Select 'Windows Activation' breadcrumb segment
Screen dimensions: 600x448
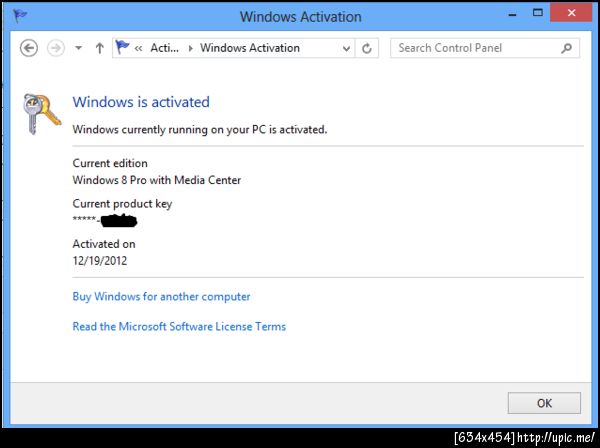[250, 48]
